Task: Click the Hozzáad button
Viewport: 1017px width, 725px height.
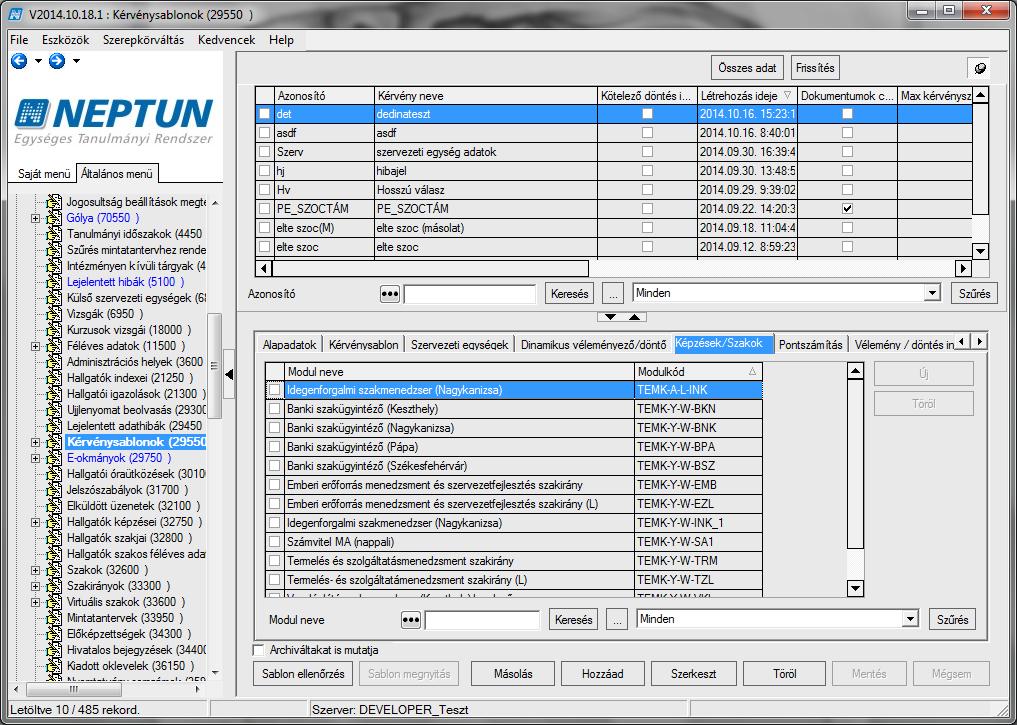Action: click(x=603, y=674)
